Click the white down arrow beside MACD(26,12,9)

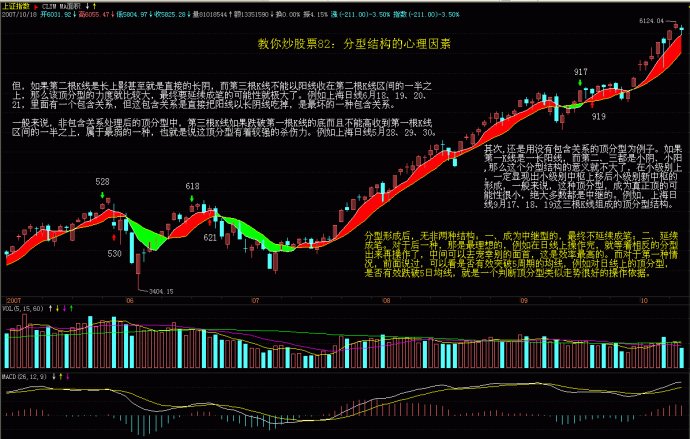pos(54,377)
